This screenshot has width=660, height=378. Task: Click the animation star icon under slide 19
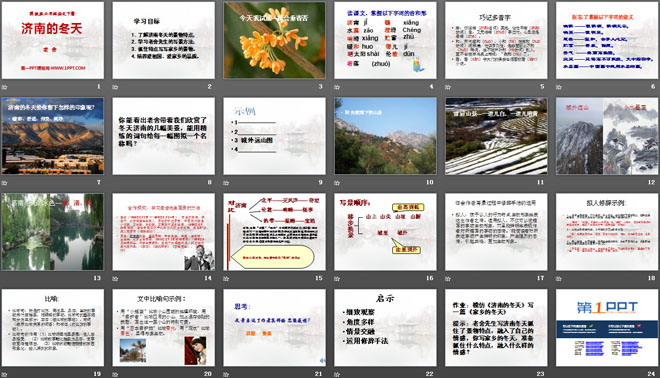click(x=5, y=374)
